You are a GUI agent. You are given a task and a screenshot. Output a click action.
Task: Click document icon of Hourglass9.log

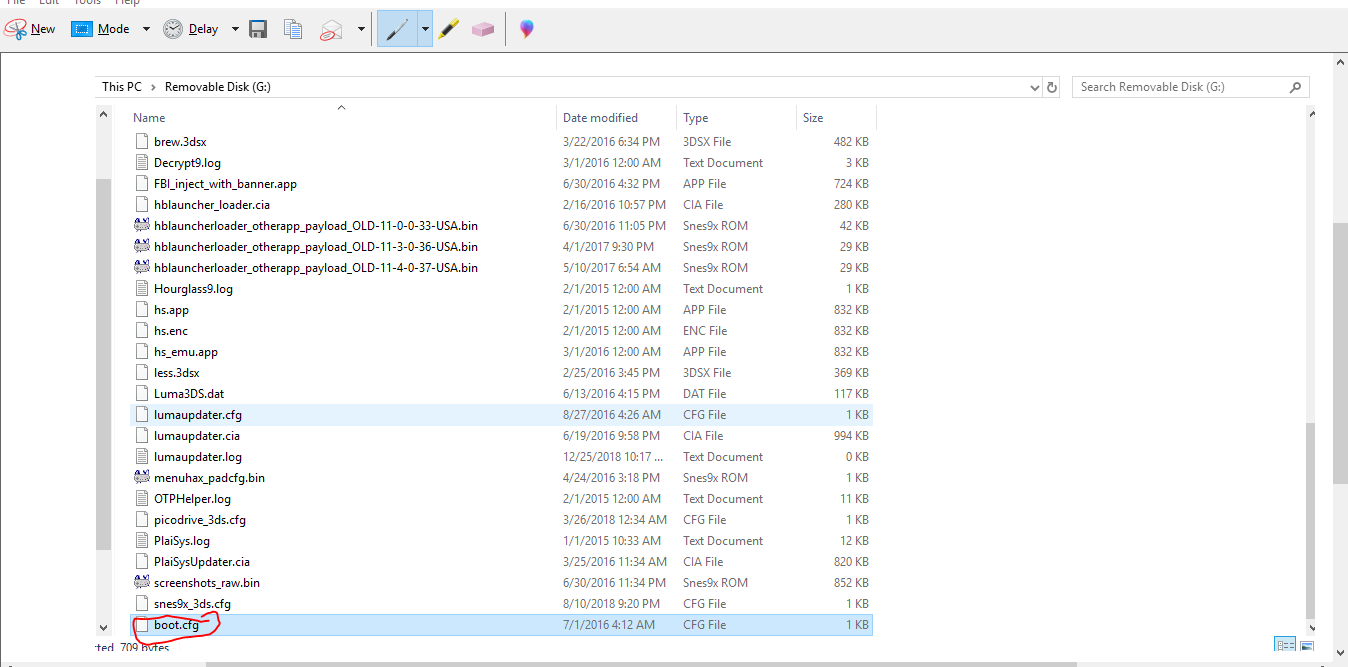[x=141, y=289]
